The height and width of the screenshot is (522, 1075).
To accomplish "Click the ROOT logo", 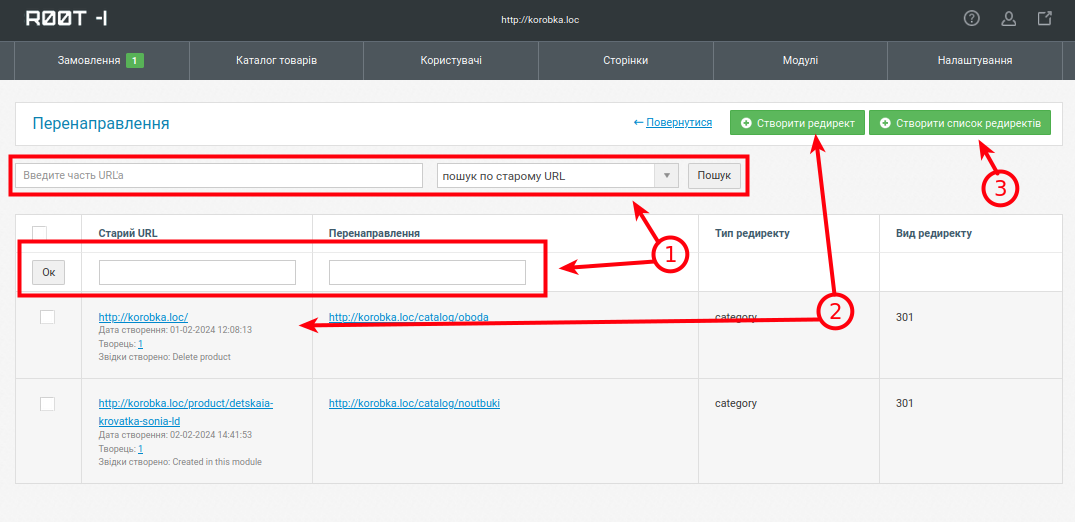I will pos(67,19).
